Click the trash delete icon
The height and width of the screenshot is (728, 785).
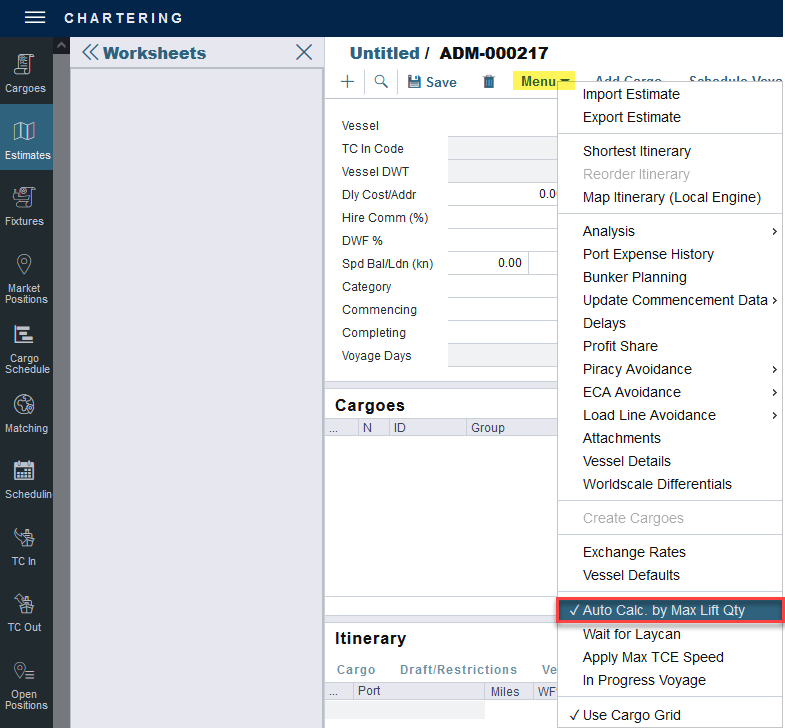489,82
